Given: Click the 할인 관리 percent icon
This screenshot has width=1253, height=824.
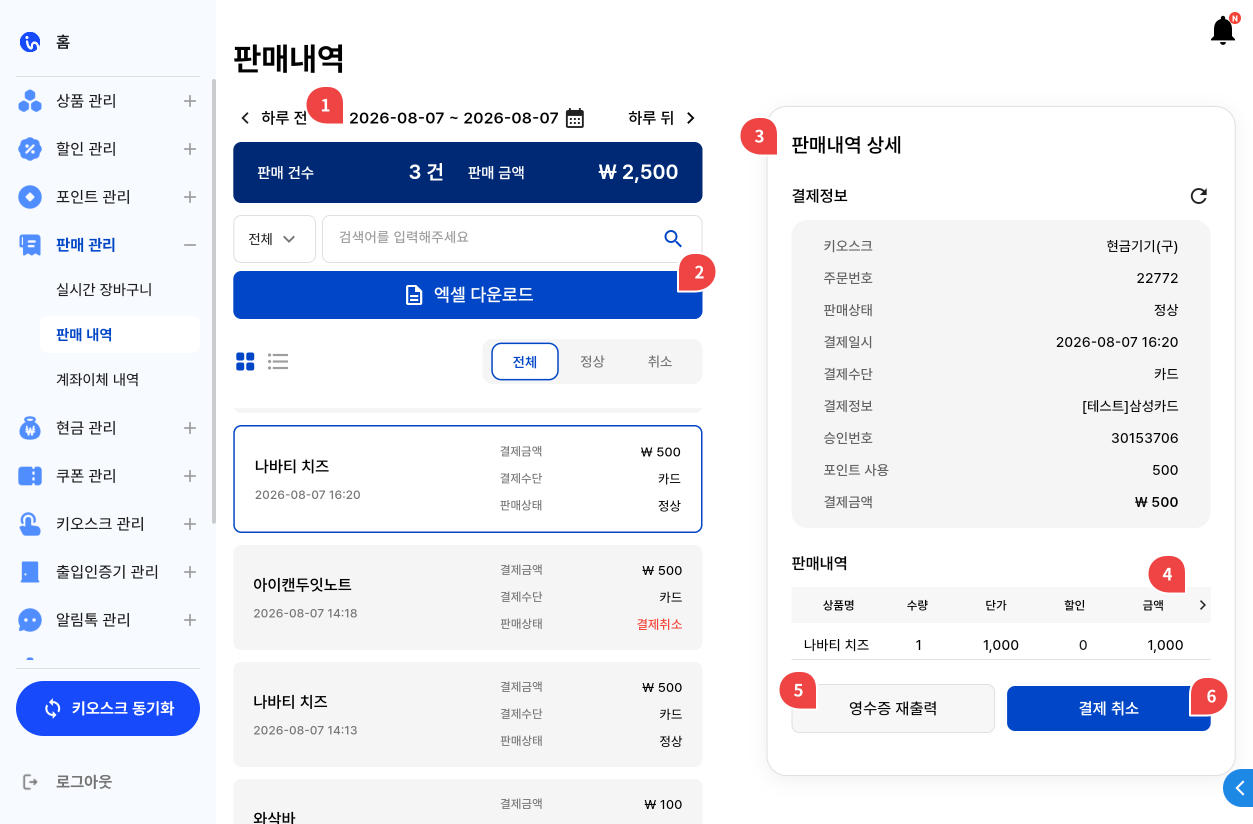Looking at the screenshot, I should pos(30,149).
